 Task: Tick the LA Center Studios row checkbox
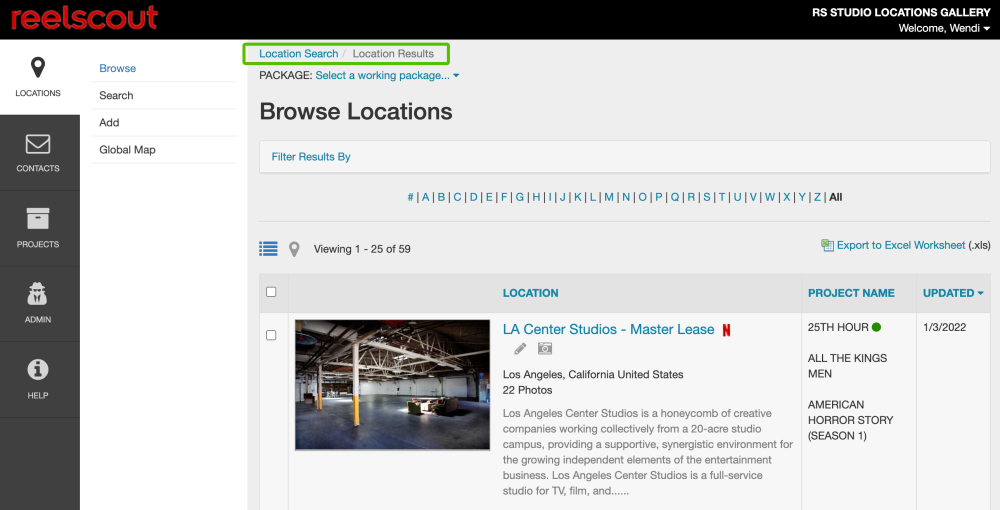pos(271,335)
